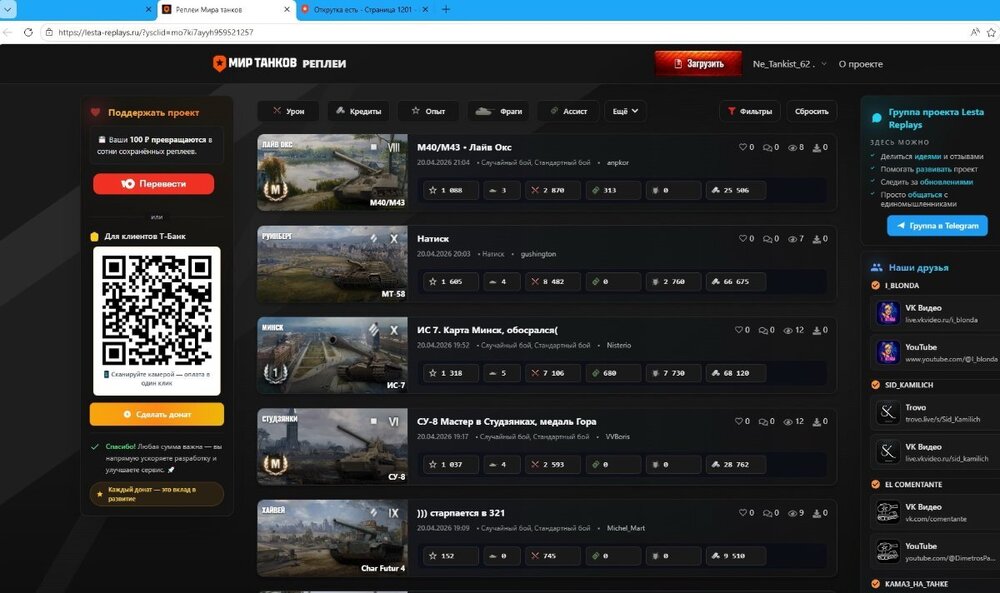Like the старпается в 321 replay heart
The width and height of the screenshot is (1000, 593).
click(x=742, y=513)
